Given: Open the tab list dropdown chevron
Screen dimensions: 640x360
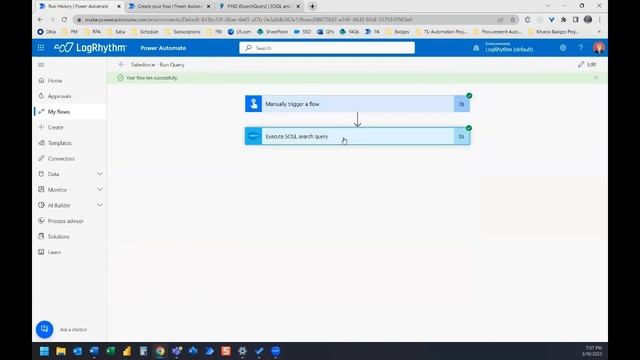Looking at the screenshot, I should tap(548, 6).
